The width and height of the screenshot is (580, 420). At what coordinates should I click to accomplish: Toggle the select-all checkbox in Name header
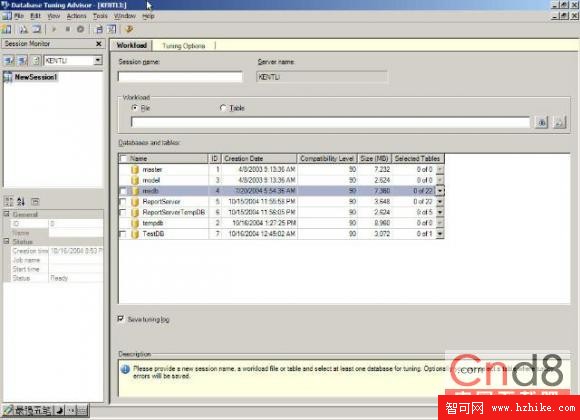(124, 159)
